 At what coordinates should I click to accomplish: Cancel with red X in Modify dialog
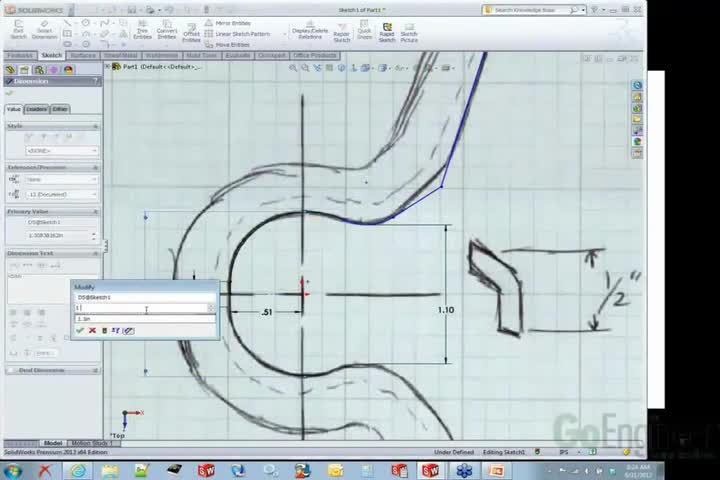(x=92, y=331)
